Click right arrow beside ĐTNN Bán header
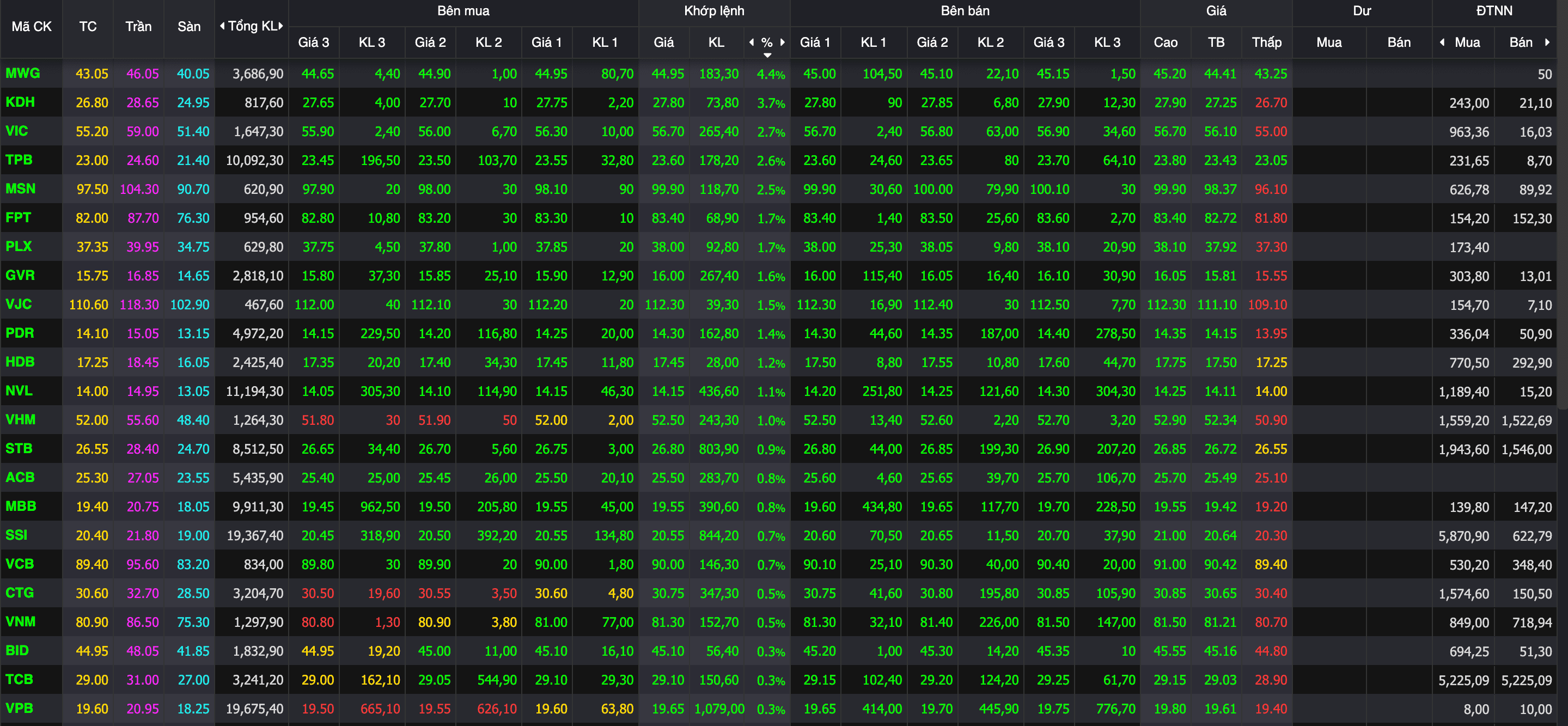This screenshot has width=1568, height=726. 1547,42
